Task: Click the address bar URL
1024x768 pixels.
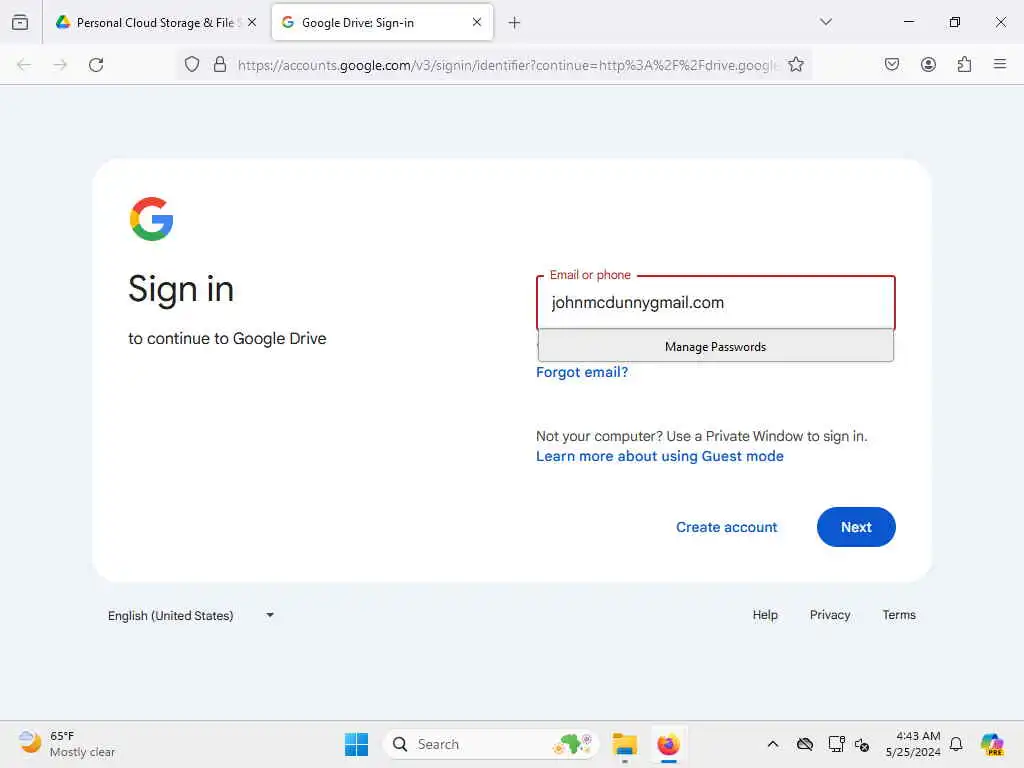Action: [x=506, y=65]
